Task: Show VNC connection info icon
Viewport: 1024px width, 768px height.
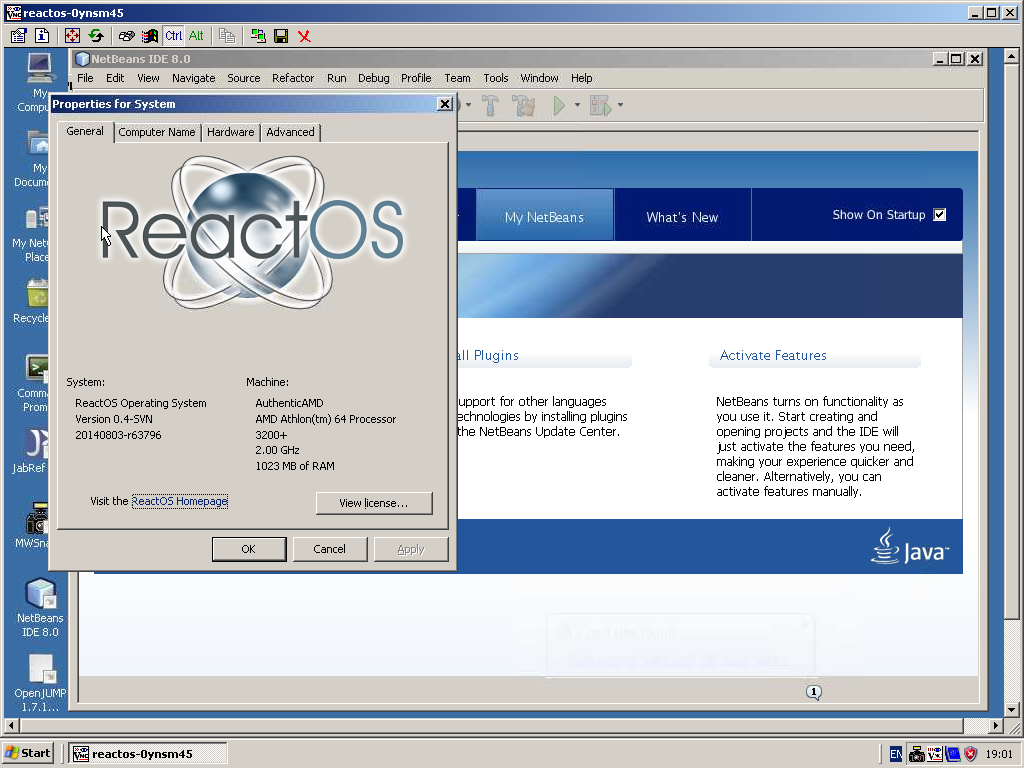Action: coord(42,36)
